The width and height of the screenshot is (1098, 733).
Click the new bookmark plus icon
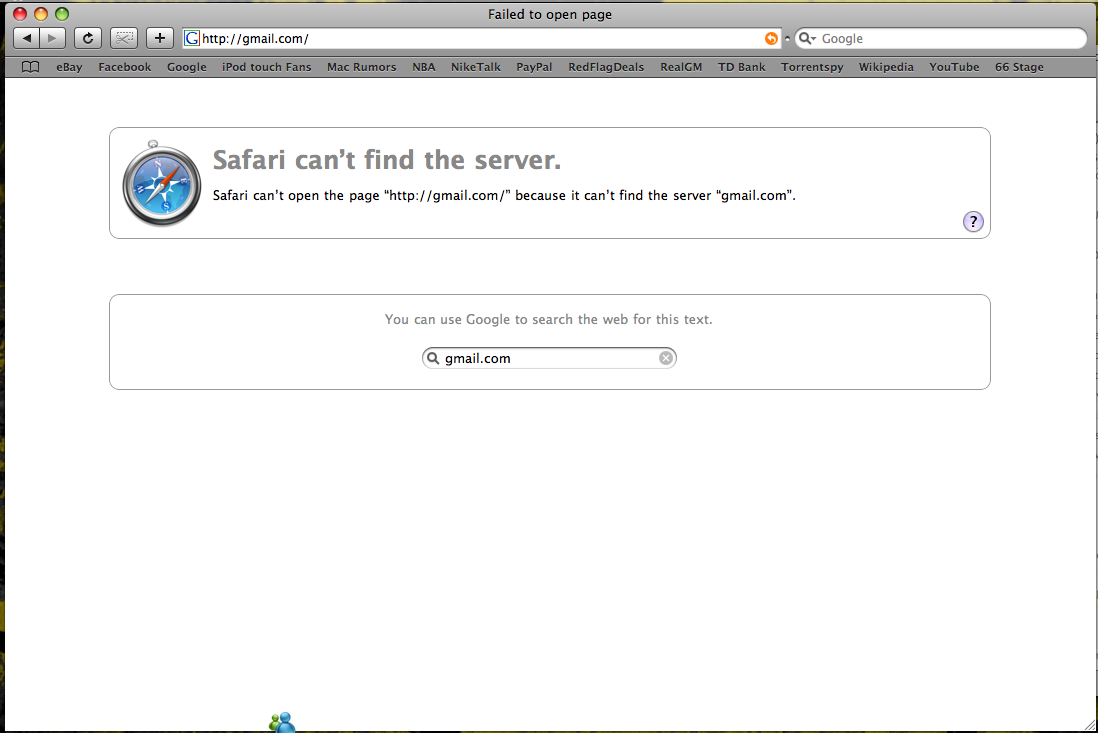coord(159,38)
